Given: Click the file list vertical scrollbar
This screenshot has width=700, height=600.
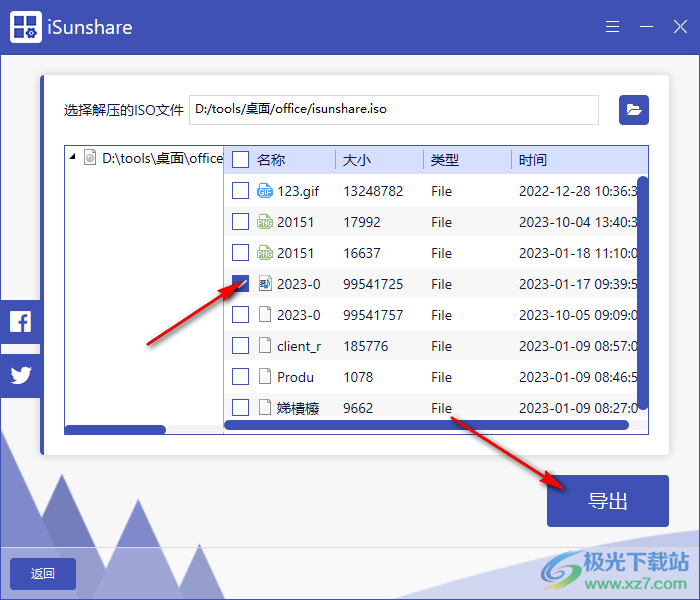Looking at the screenshot, I should pyautogui.click(x=642, y=293).
